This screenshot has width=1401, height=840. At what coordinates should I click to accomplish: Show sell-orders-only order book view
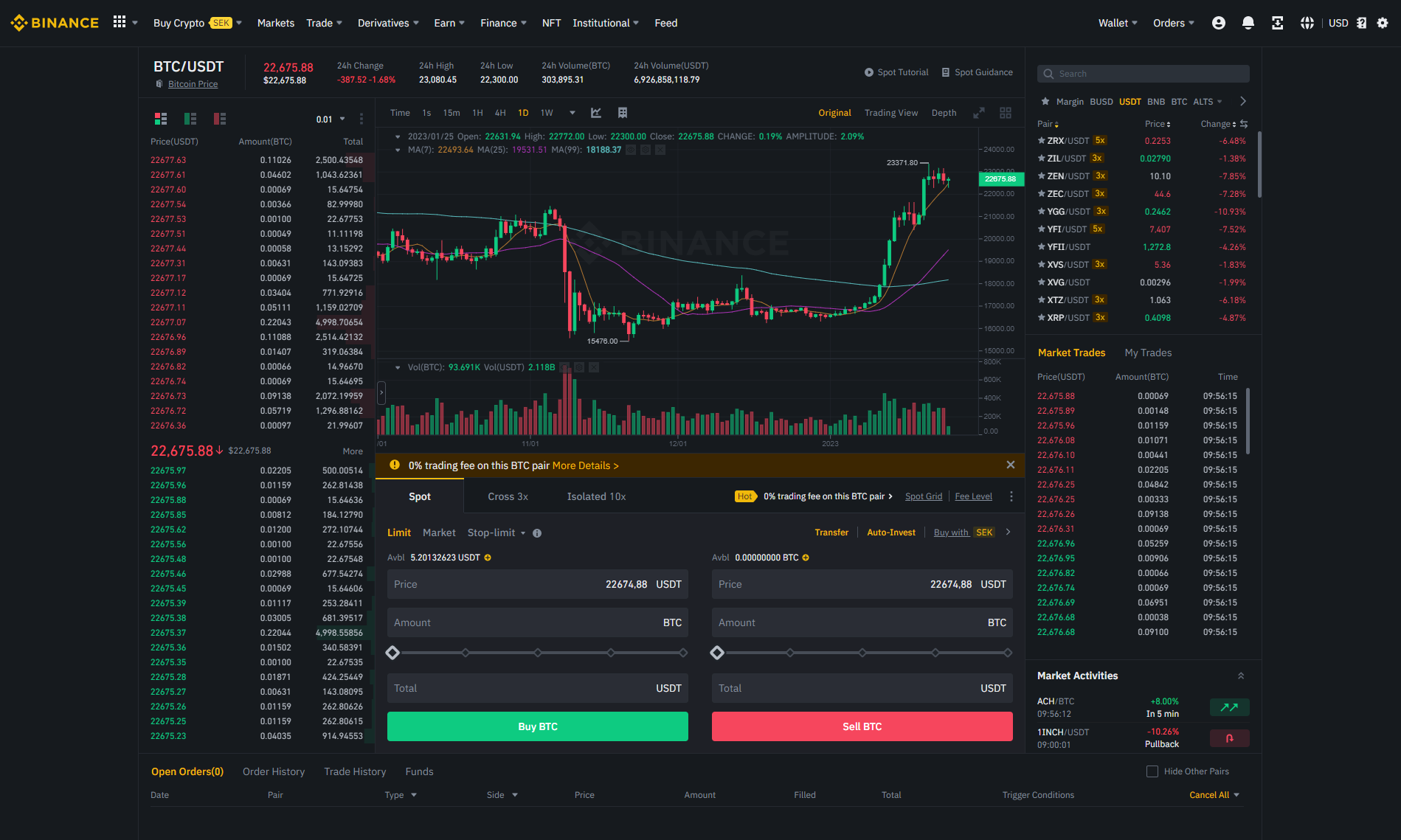pyautogui.click(x=220, y=119)
